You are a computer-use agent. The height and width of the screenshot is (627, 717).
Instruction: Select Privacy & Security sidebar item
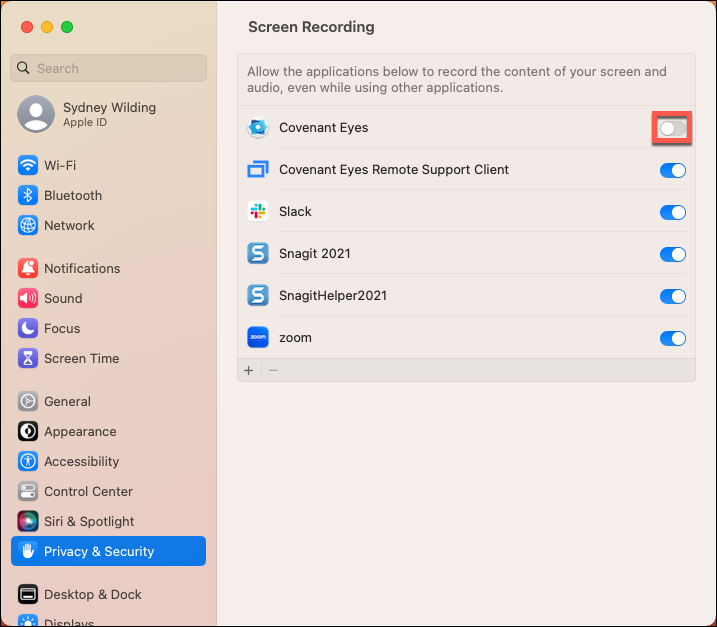pyautogui.click(x=108, y=551)
